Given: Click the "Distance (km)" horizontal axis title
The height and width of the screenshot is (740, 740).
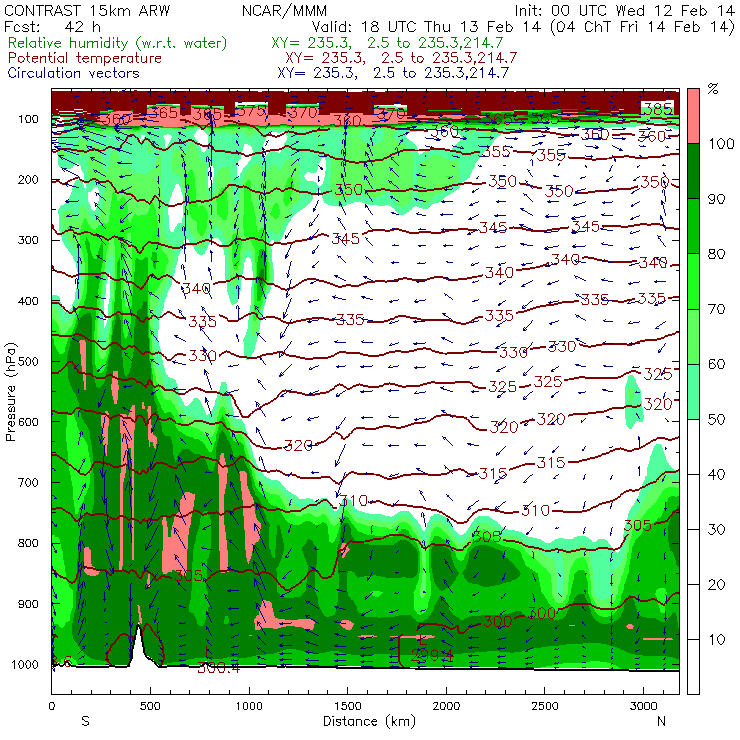Looking at the screenshot, I should pyautogui.click(x=370, y=721).
